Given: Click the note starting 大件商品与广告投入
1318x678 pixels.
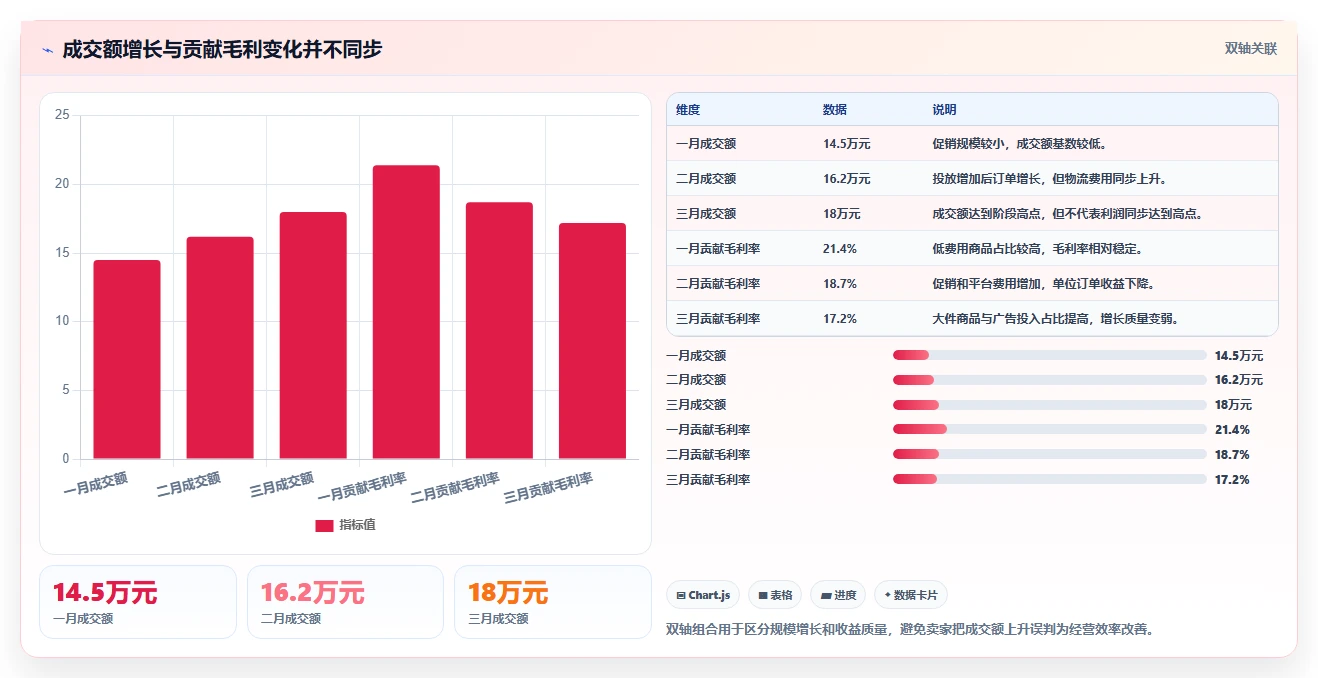Looking at the screenshot, I should (1055, 319).
